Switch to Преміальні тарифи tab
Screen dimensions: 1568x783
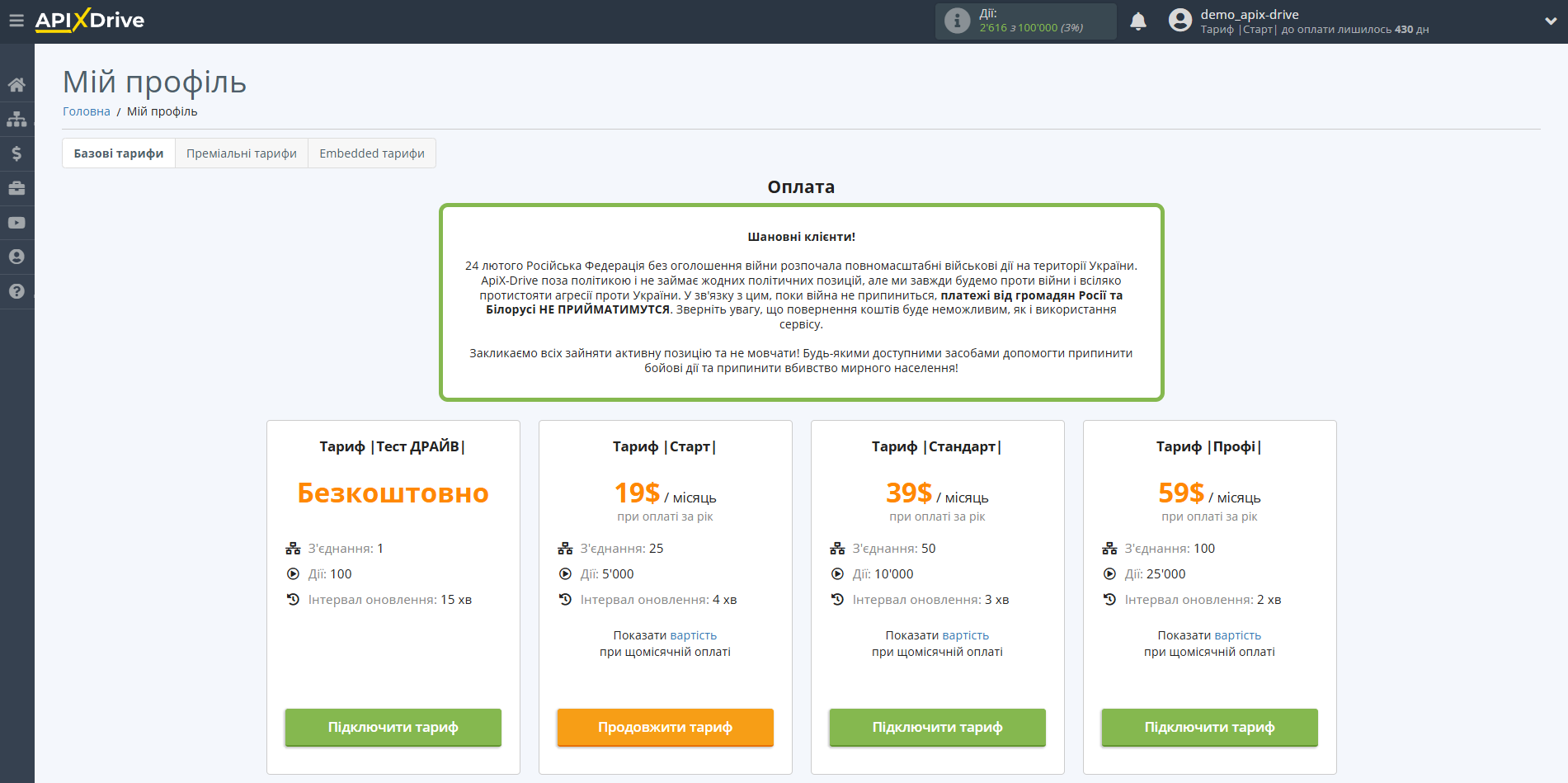click(x=242, y=153)
